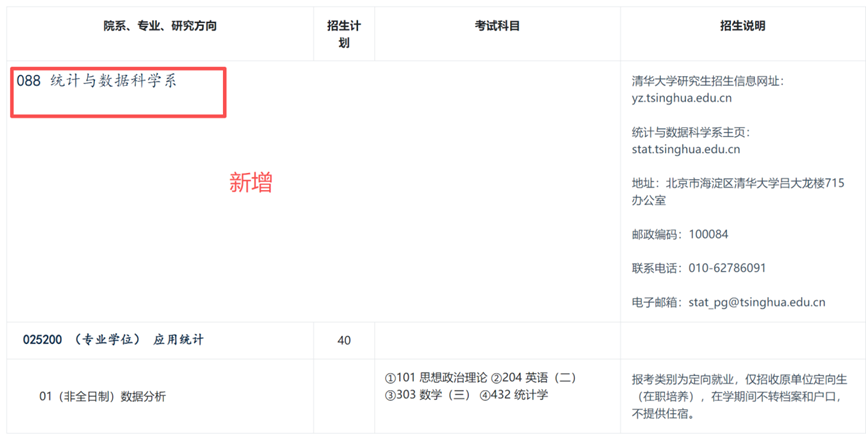Click the 088 统计与数据科学系 department title

tap(97, 81)
